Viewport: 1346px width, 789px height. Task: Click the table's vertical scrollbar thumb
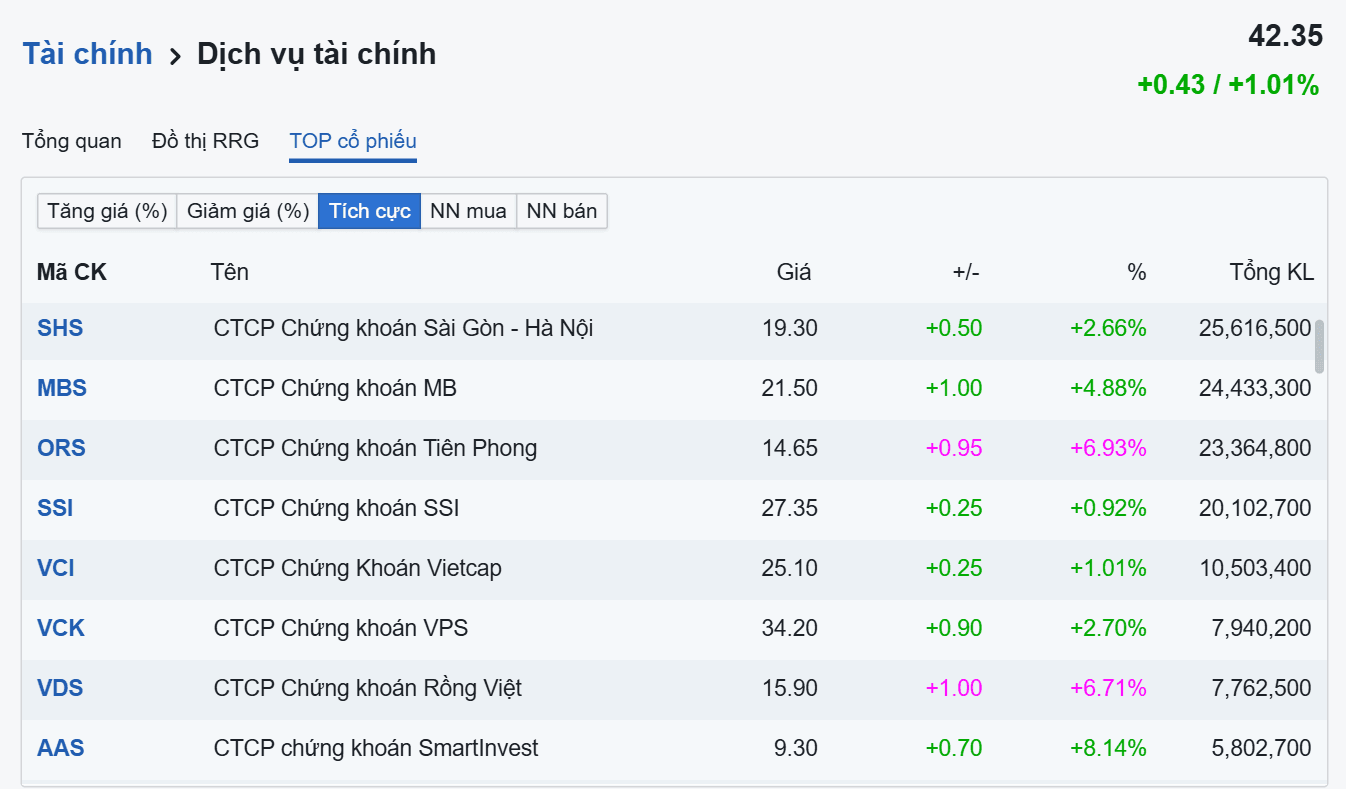click(x=1319, y=347)
